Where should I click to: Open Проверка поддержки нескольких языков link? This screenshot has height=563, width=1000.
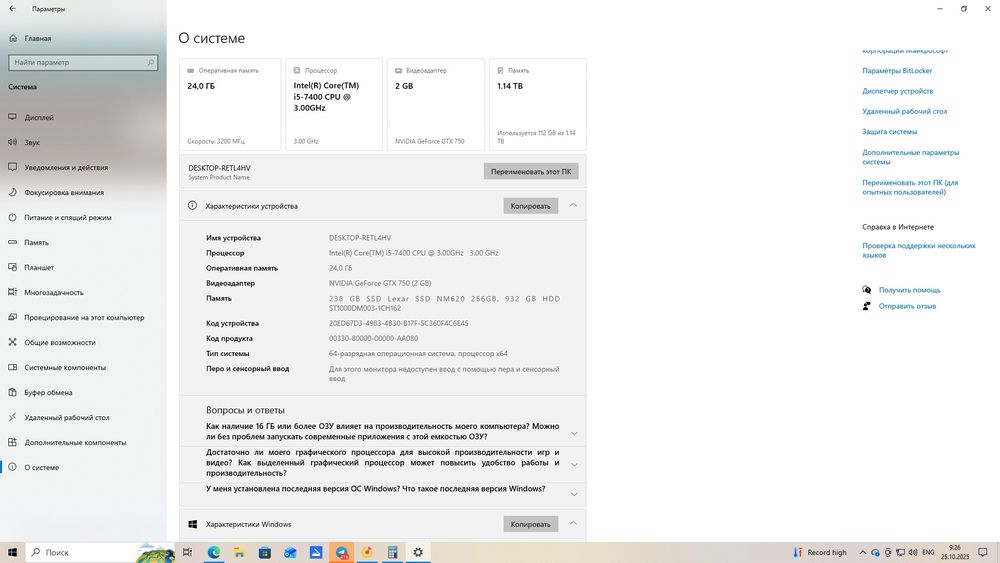[919, 250]
